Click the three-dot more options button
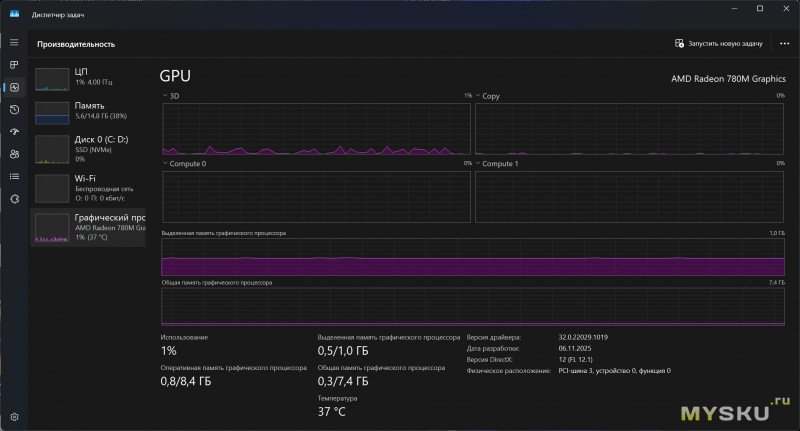 coord(784,44)
